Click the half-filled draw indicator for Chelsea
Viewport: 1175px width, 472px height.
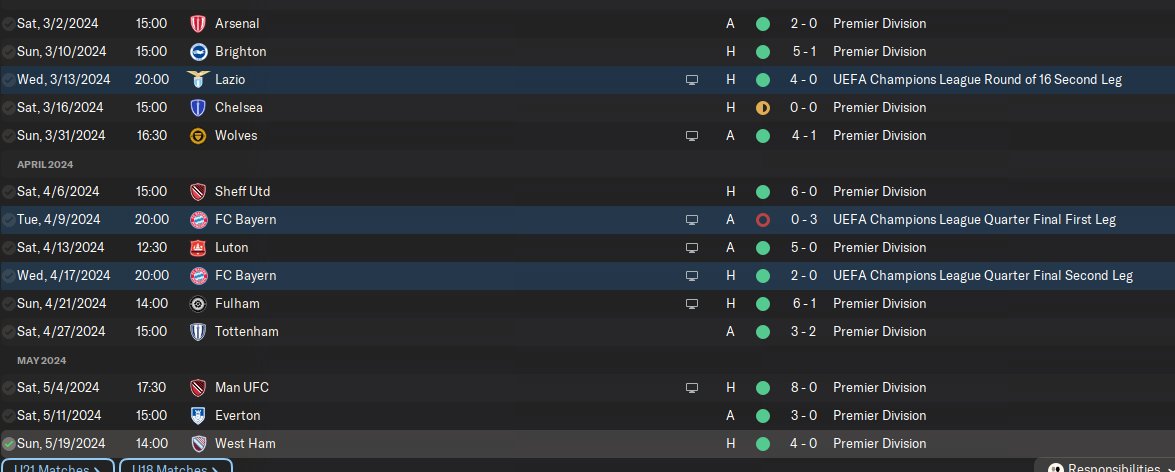(763, 108)
